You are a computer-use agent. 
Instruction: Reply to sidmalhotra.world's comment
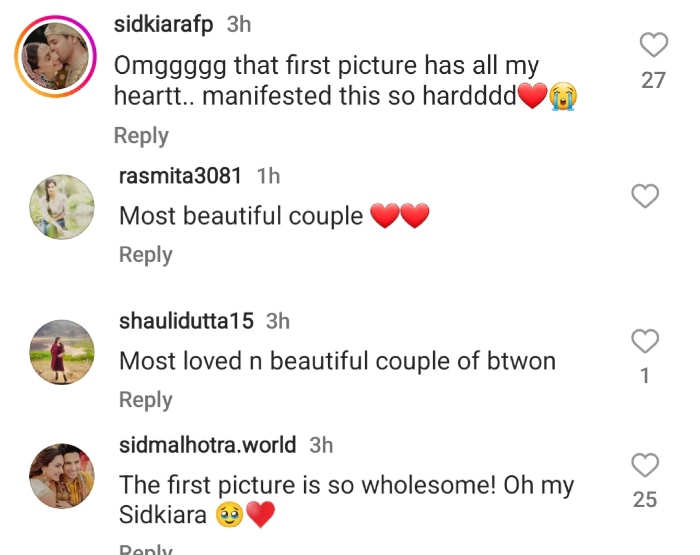pyautogui.click(x=146, y=548)
